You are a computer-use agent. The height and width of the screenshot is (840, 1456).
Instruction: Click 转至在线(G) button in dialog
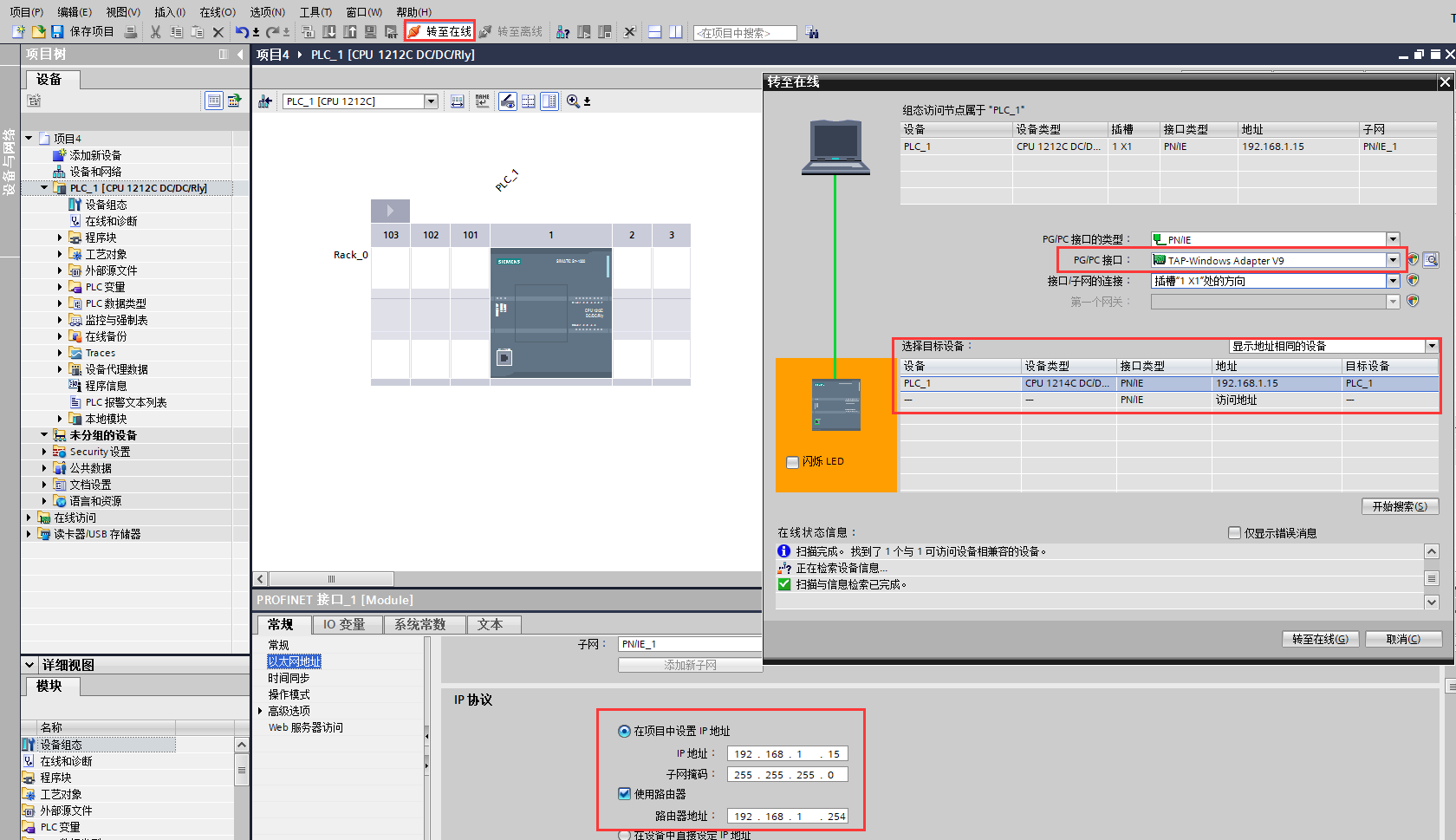pos(1320,639)
